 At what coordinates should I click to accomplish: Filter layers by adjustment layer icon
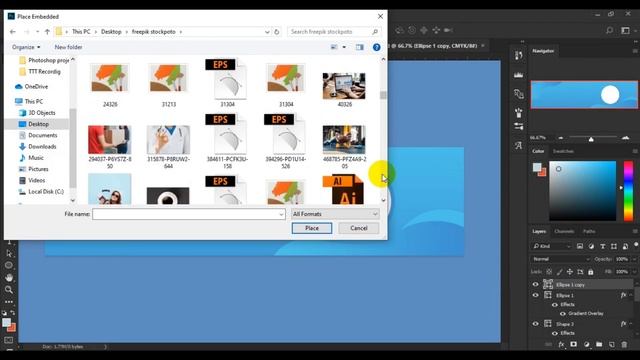[x=591, y=246]
